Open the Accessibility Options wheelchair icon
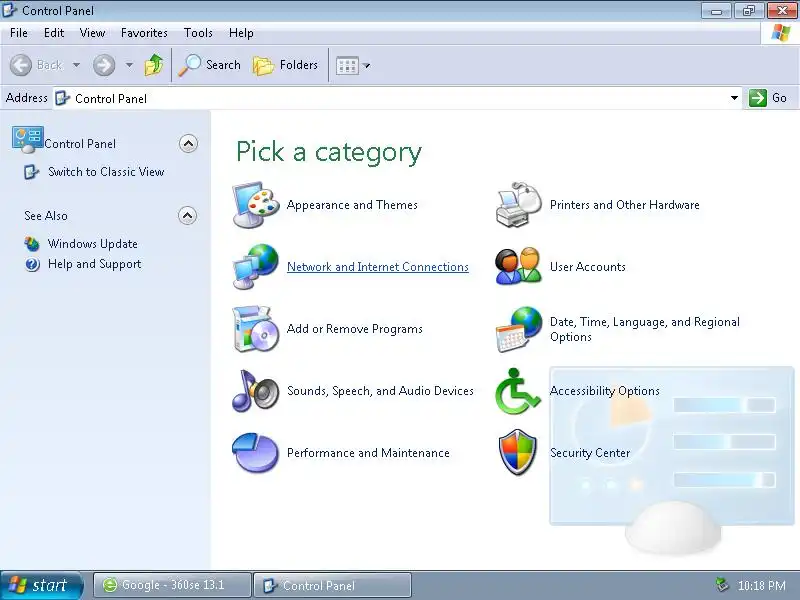Viewport: 800px width, 600px height. tap(517, 391)
